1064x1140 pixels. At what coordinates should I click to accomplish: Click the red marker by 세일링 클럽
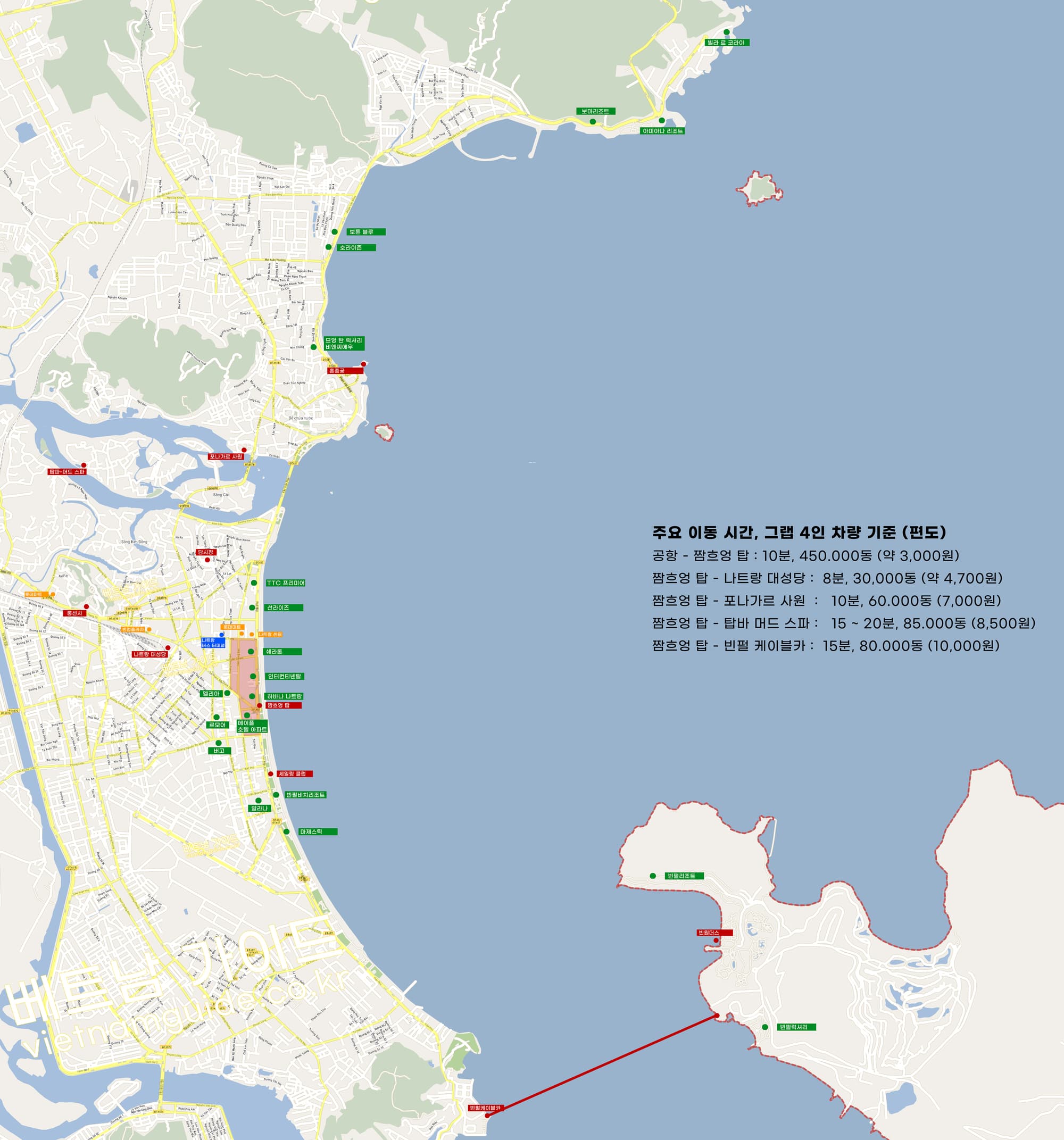click(x=271, y=773)
